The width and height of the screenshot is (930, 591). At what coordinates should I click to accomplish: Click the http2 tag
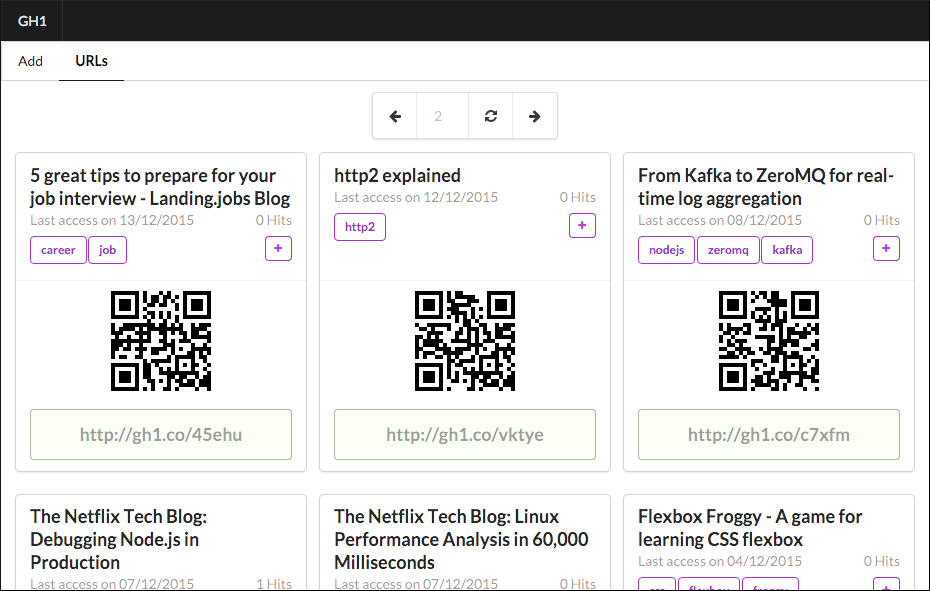(360, 227)
